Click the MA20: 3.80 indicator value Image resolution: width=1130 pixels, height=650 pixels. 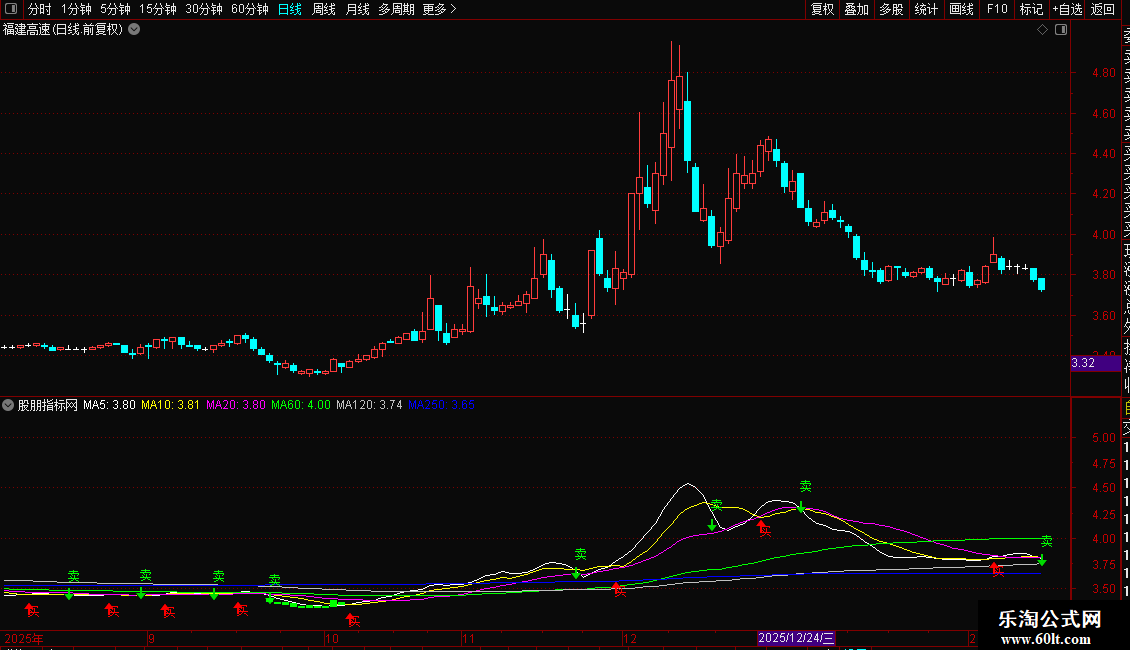236,405
